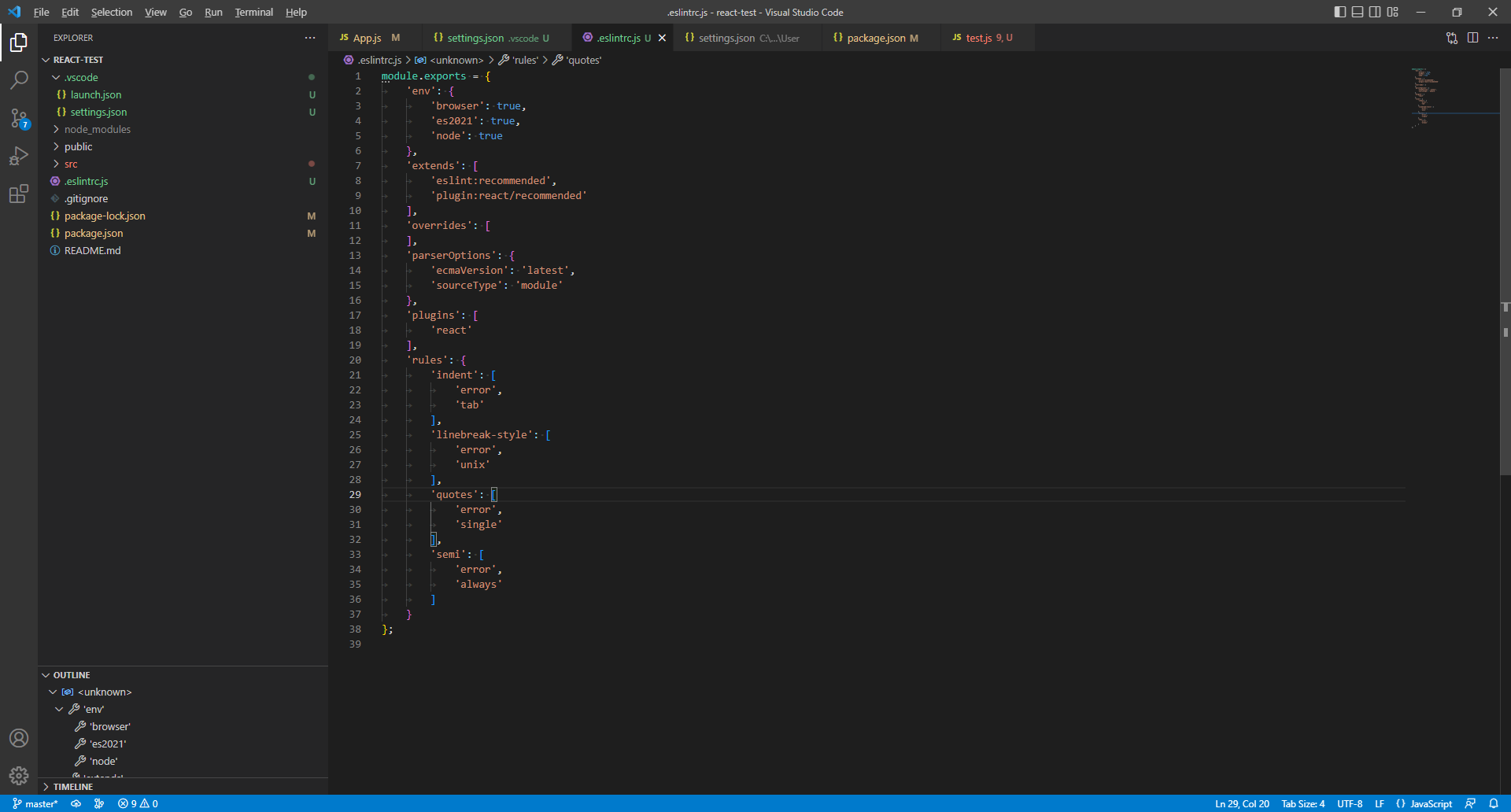Change indentation via Tab Size: 4
1511x812 pixels.
(1303, 803)
